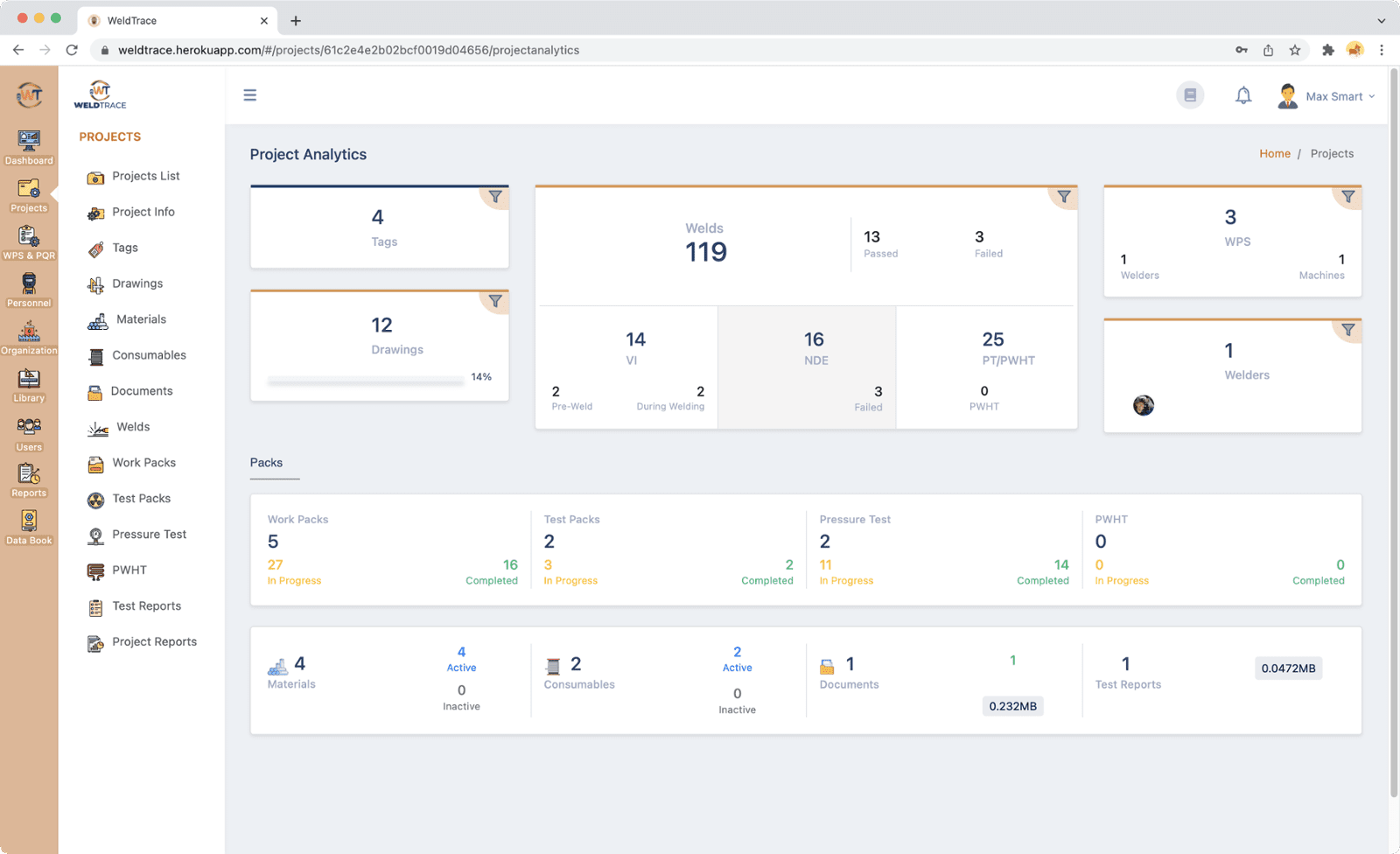Open filter on the WPS card
Viewport: 1400px width, 854px height.
coord(1347,197)
